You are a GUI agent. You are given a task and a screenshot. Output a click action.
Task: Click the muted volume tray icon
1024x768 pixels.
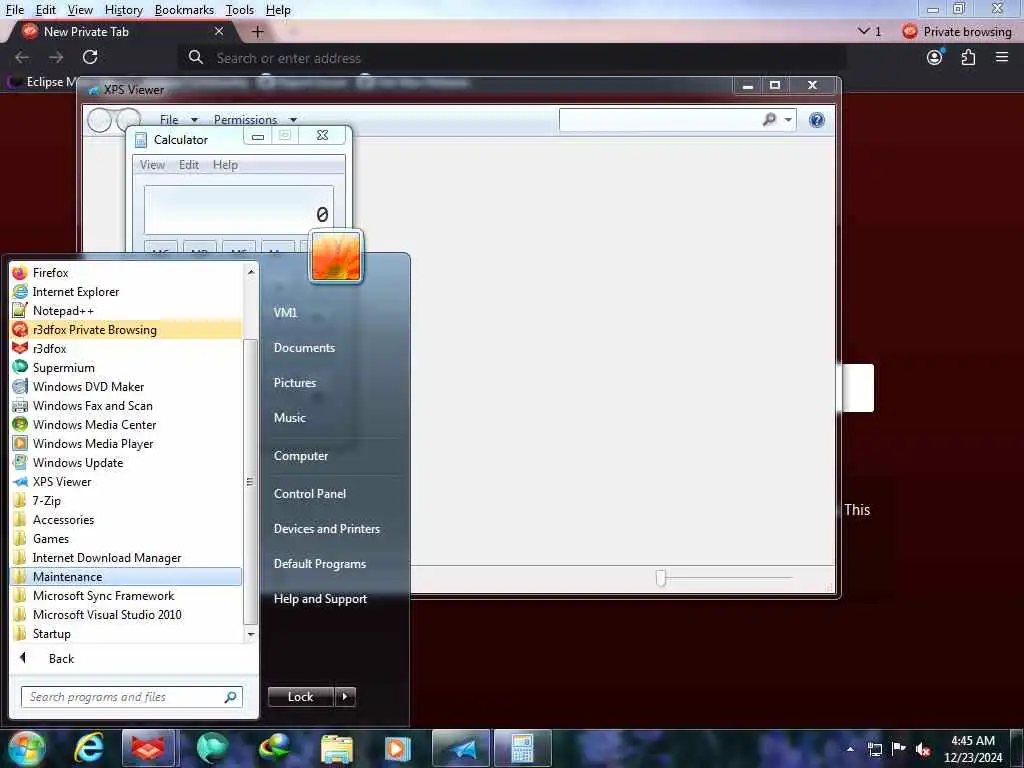coord(923,749)
